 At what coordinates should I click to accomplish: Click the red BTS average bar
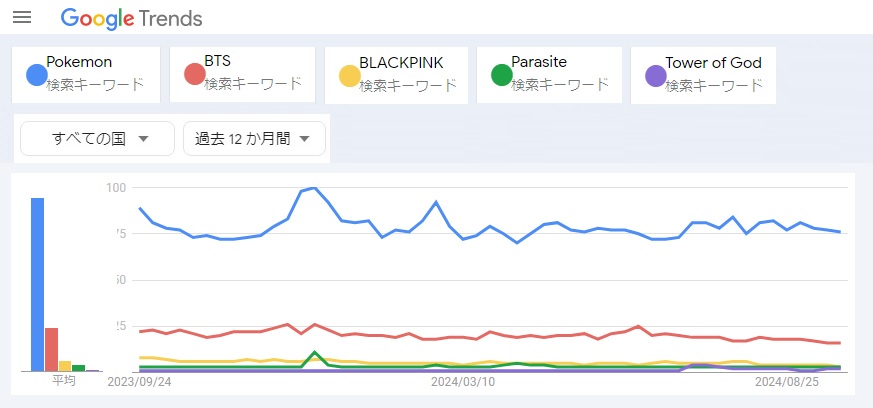(51, 349)
